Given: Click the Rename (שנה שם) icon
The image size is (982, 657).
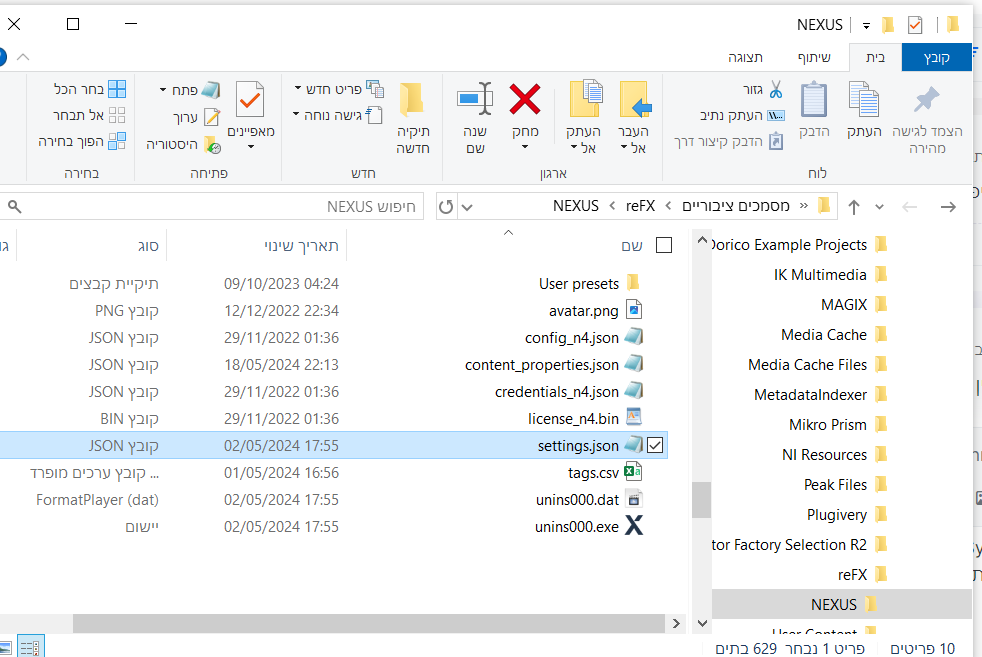Looking at the screenshot, I should [475, 99].
